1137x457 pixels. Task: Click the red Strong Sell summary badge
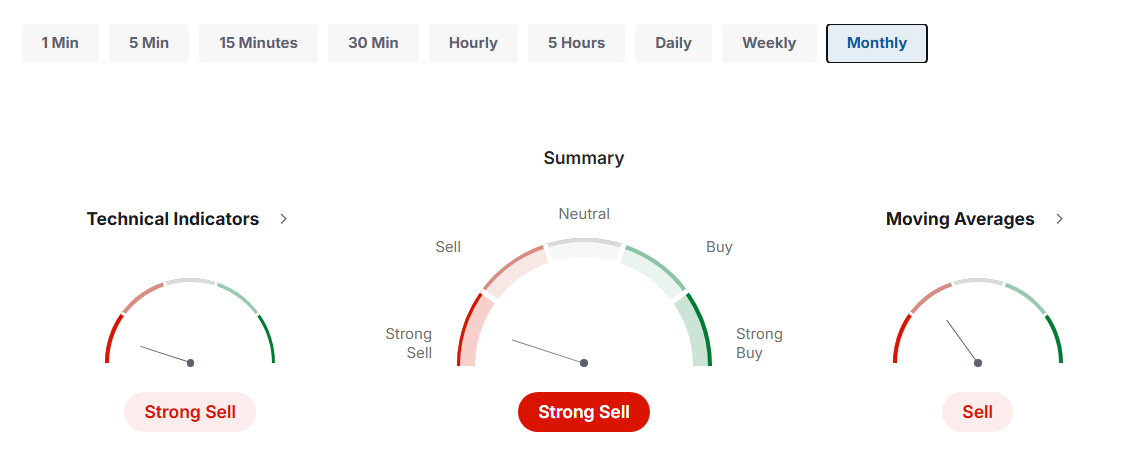(584, 412)
